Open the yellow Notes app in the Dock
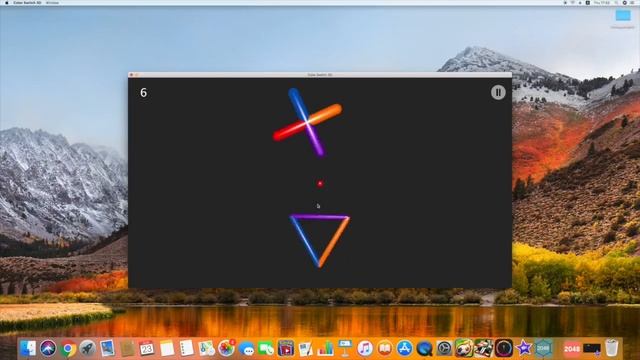 point(167,349)
